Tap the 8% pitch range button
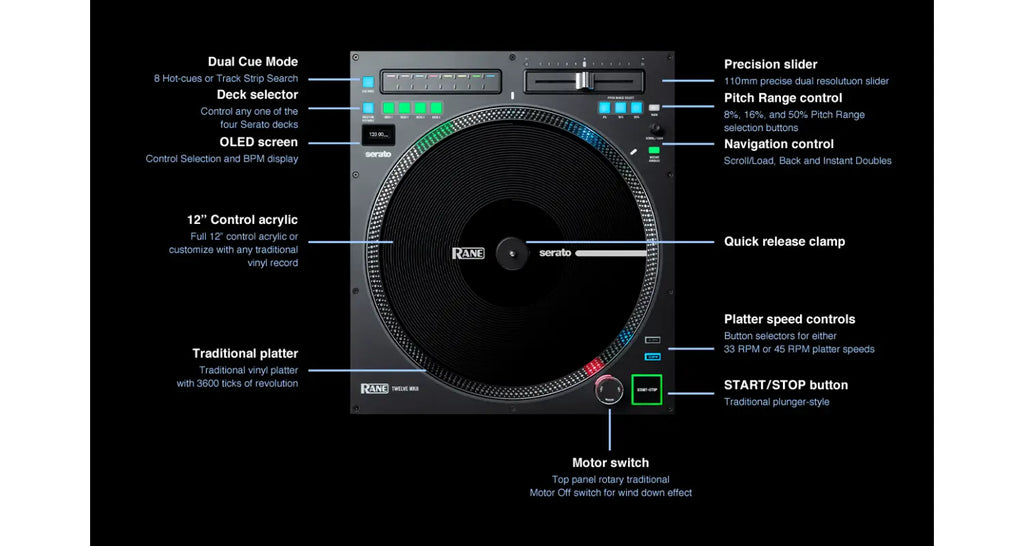1024x546 pixels. tap(605, 108)
